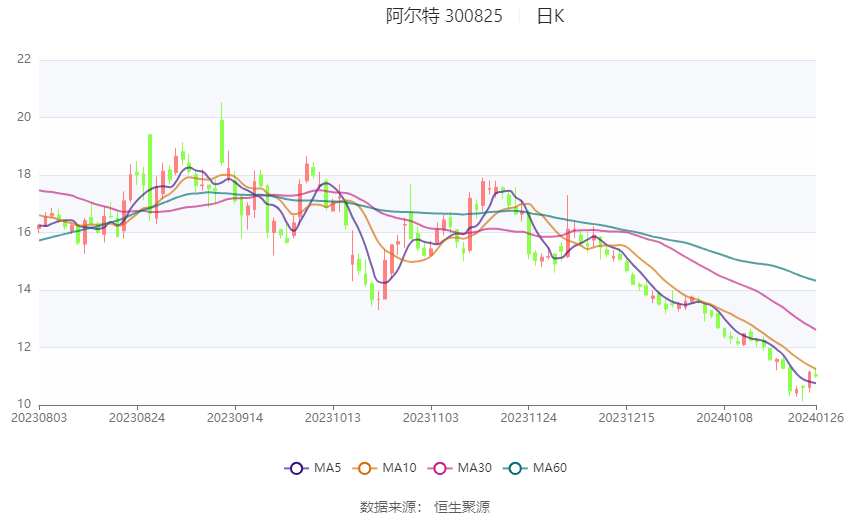Click the data source 恒生聚源 text
850x517 pixels.
coord(462,507)
